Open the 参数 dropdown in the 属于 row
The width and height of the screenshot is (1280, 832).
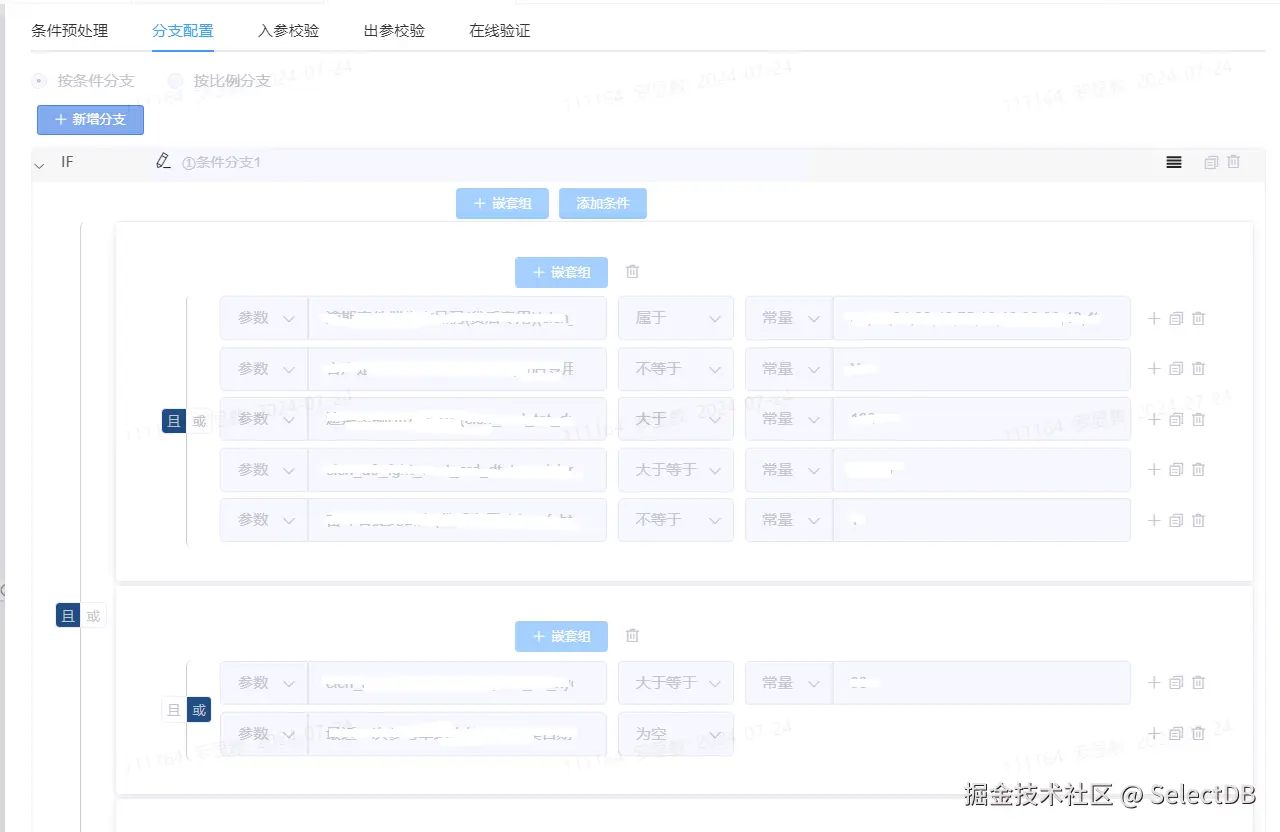(264, 318)
